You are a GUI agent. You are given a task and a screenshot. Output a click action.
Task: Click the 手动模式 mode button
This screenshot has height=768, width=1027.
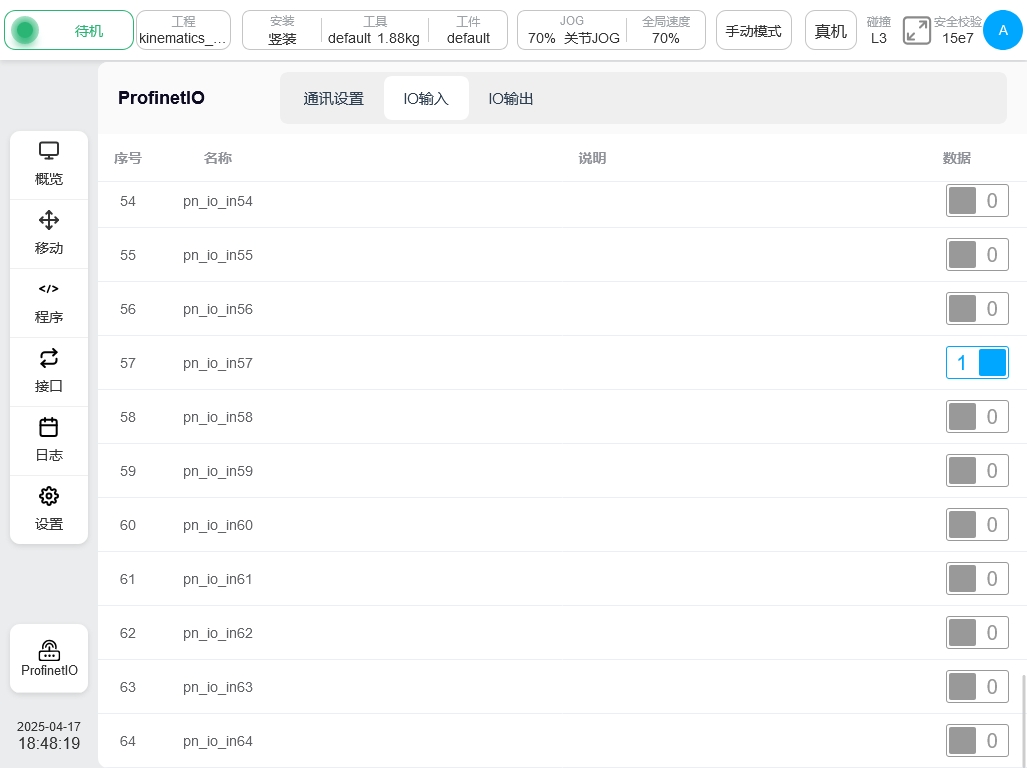click(x=753, y=30)
